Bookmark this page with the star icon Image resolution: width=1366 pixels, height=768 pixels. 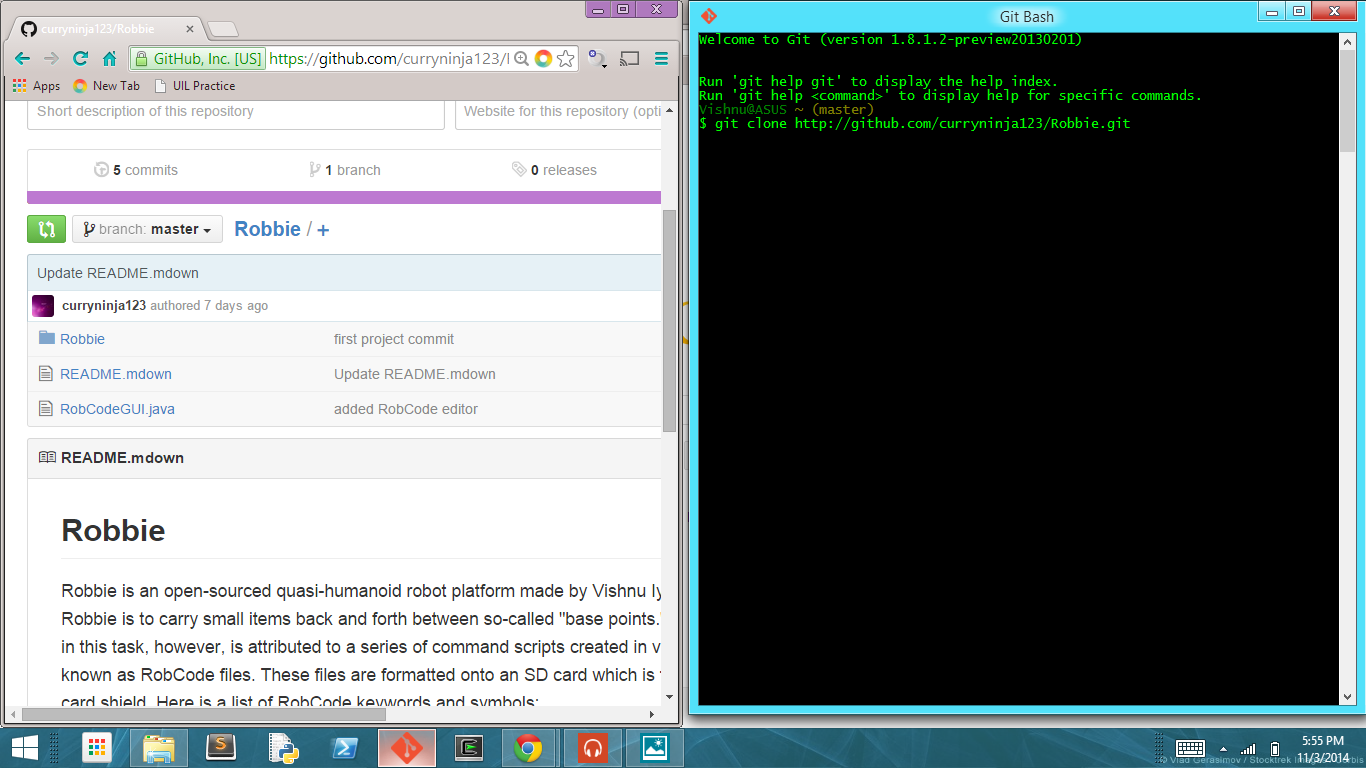[x=566, y=59]
